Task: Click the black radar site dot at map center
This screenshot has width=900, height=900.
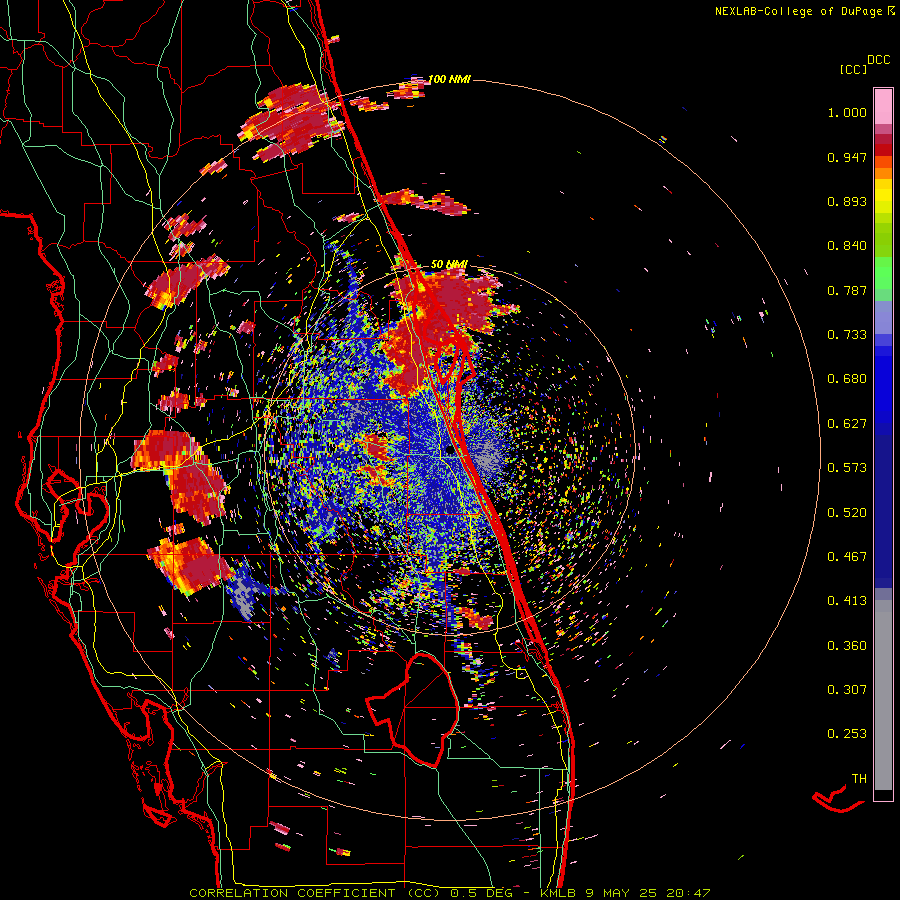Action: (449, 451)
